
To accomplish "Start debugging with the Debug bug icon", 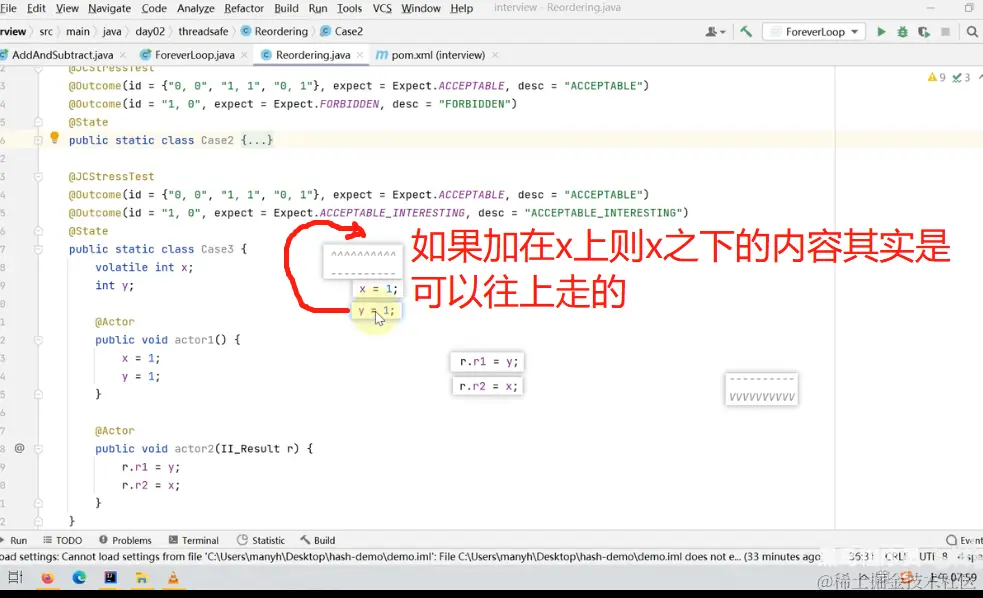I will coord(902,31).
